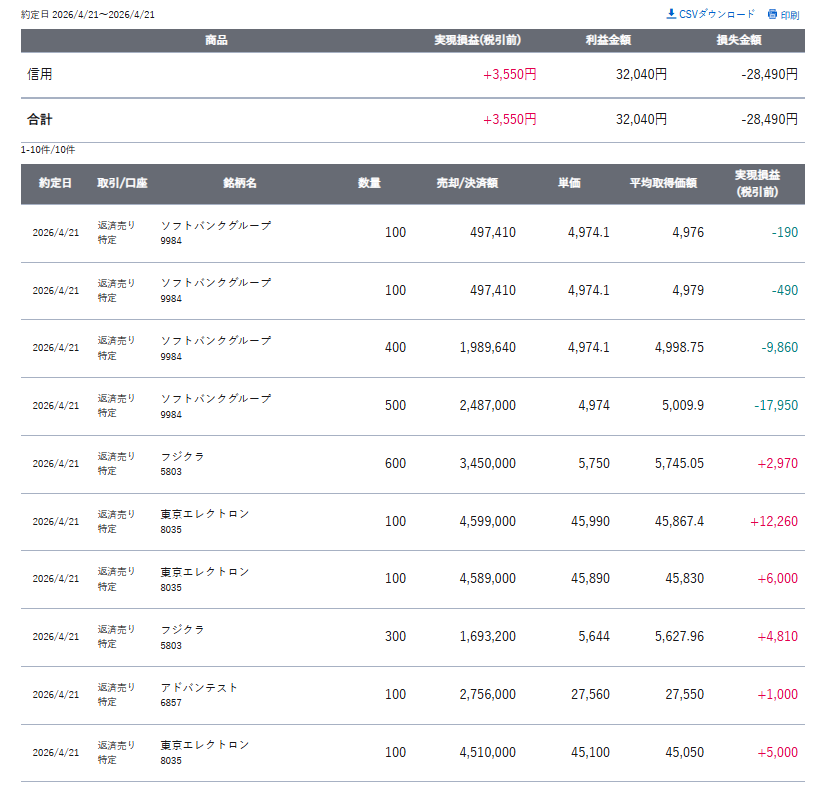Image resolution: width=839 pixels, height=793 pixels.
Task: Click the 合計 total row label
Action: click(40, 119)
